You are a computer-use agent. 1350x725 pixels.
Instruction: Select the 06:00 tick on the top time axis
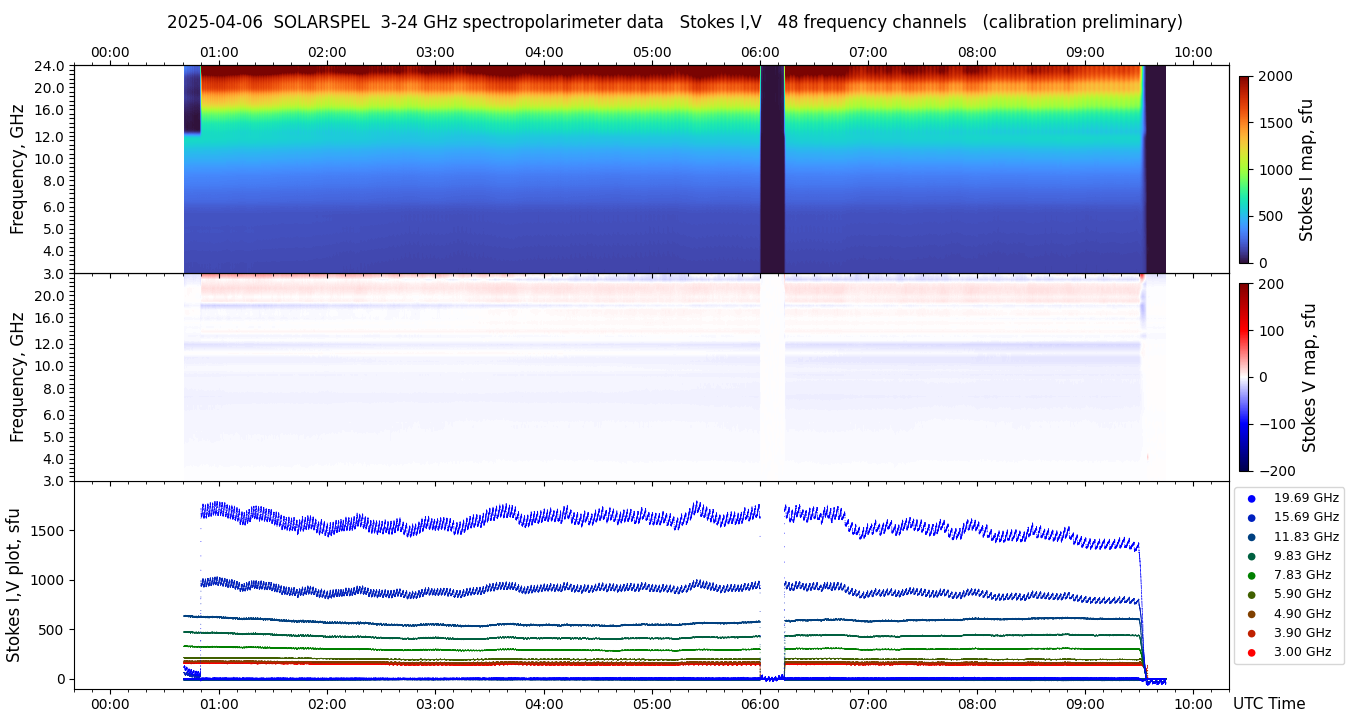[x=760, y=52]
